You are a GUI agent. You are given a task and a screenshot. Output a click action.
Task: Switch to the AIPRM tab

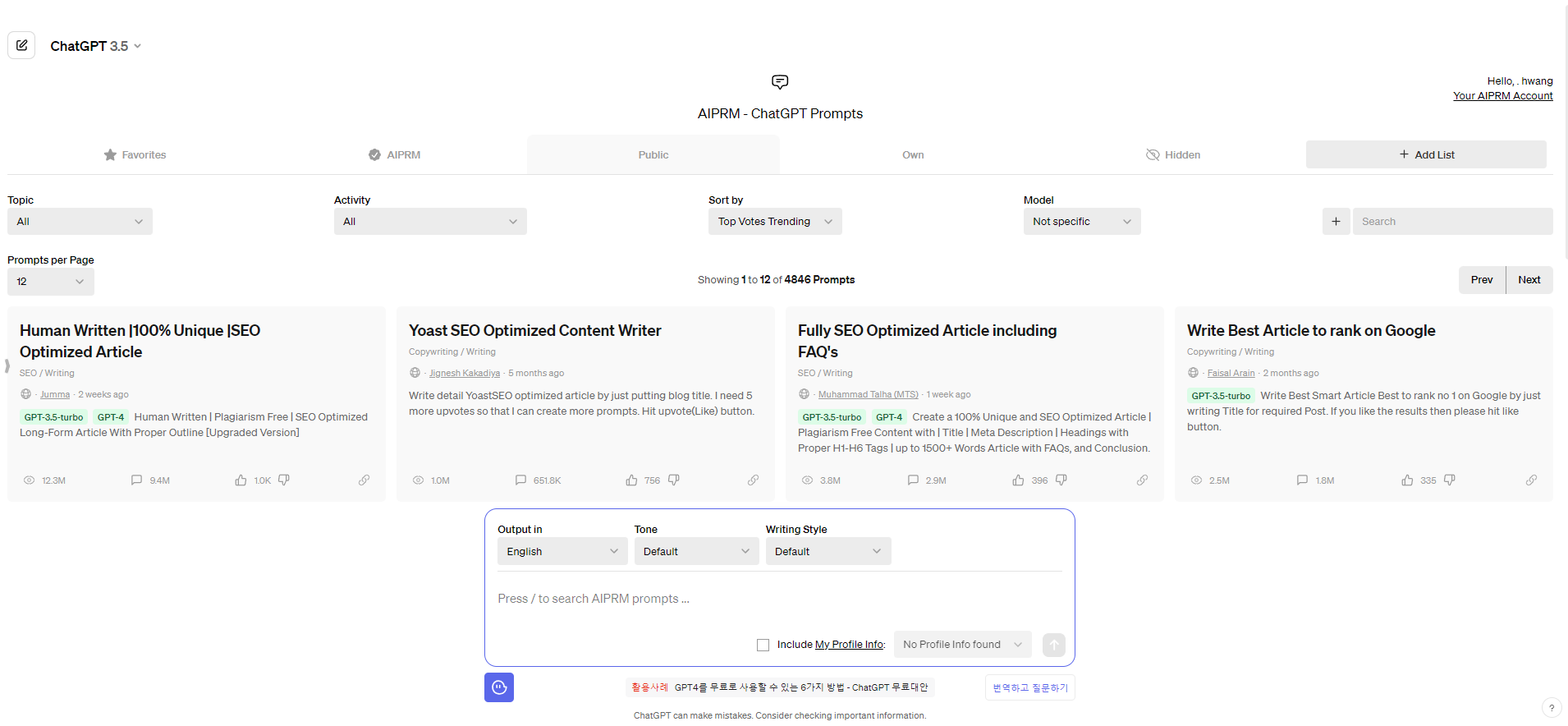(x=394, y=154)
